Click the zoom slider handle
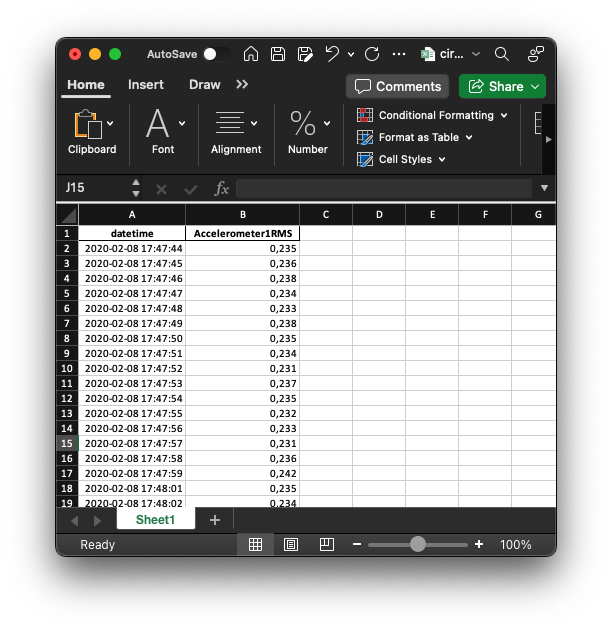Viewport: 612px width, 630px height. [x=418, y=545]
